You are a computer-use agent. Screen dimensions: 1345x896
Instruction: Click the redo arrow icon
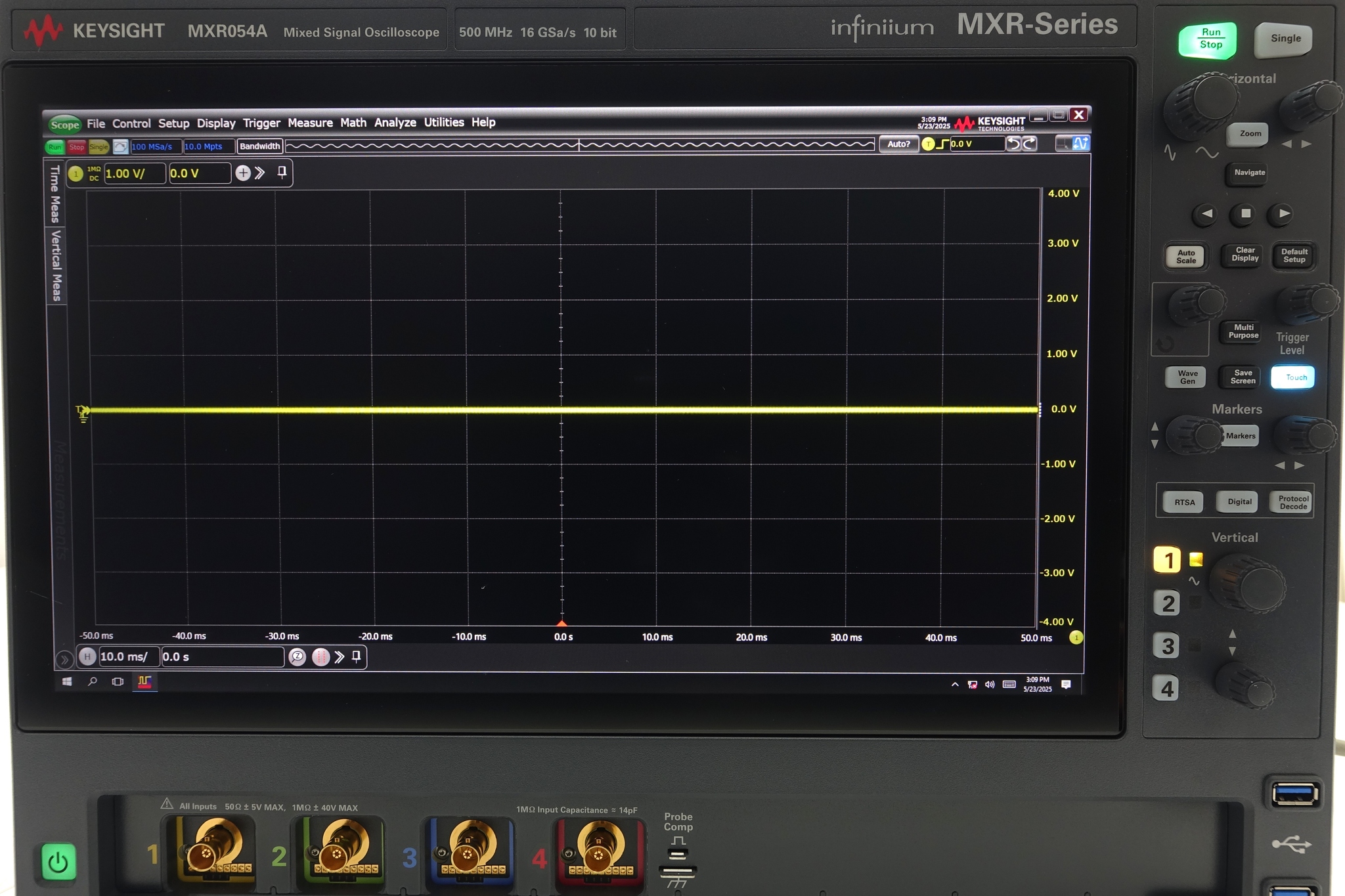1029,144
